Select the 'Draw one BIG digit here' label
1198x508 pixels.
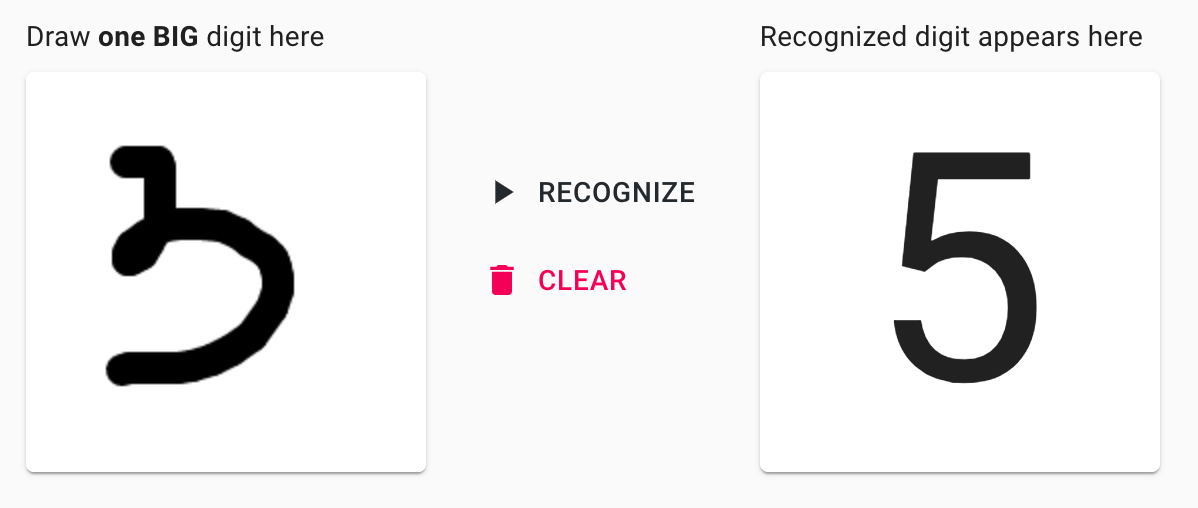click(x=175, y=37)
